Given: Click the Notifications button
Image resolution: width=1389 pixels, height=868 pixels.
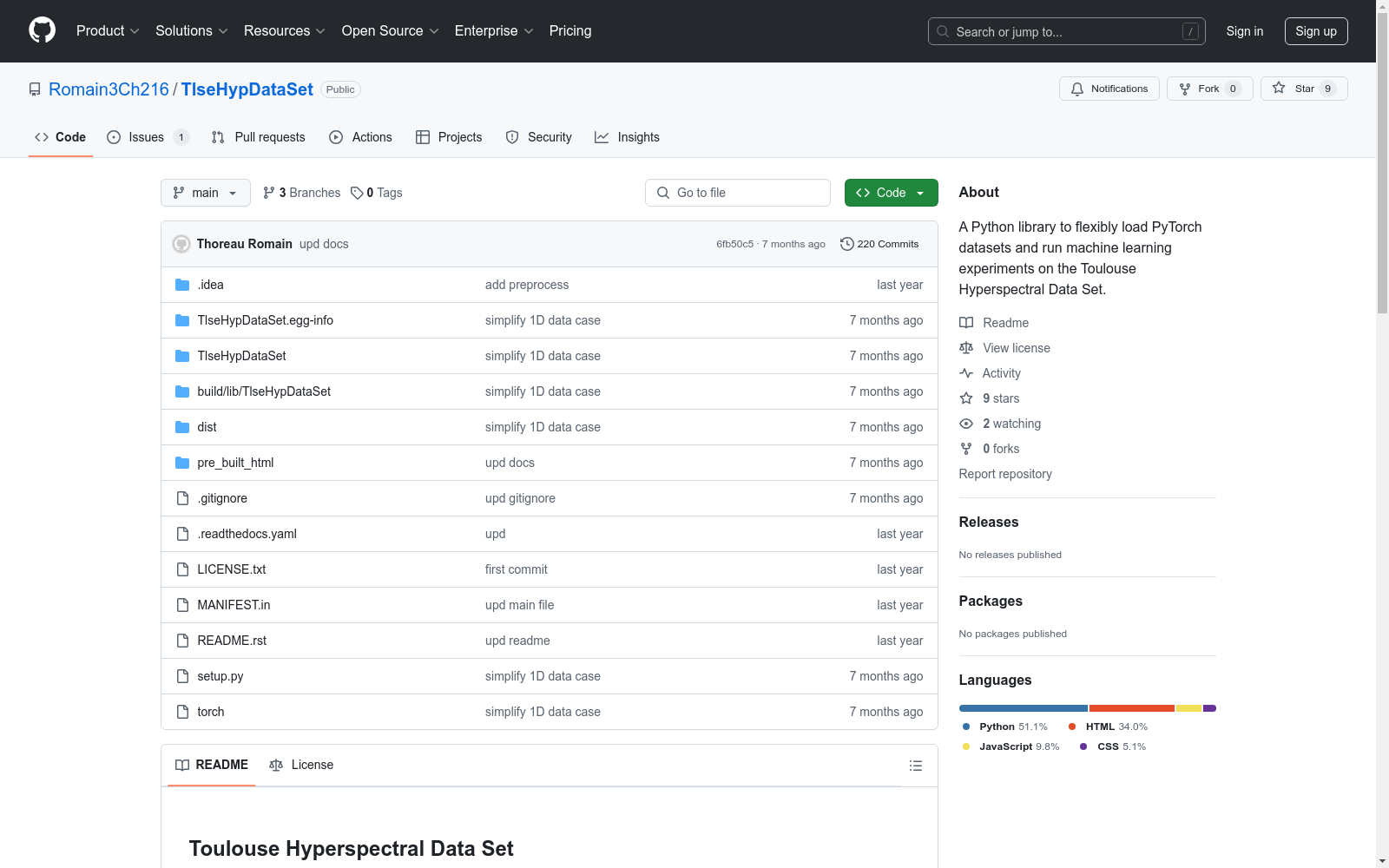Looking at the screenshot, I should (x=1109, y=89).
